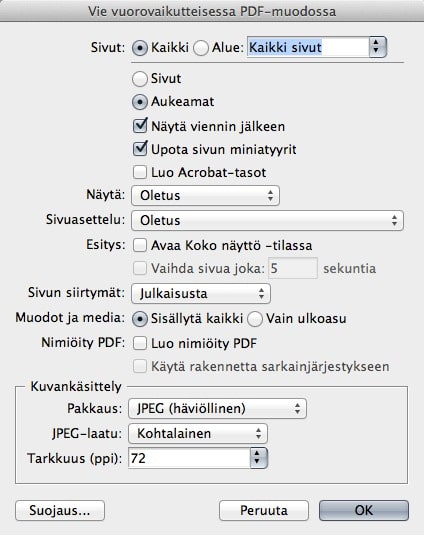Open the Näytä dropdown
Viewport: 424px width, 535px height.
tap(205, 196)
